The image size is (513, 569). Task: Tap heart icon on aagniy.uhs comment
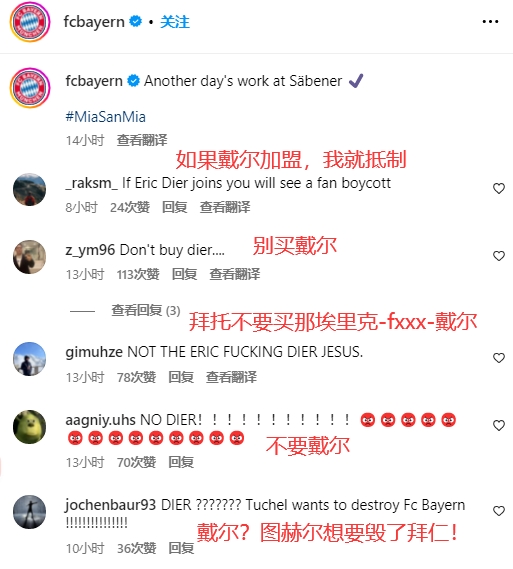[x=499, y=425]
